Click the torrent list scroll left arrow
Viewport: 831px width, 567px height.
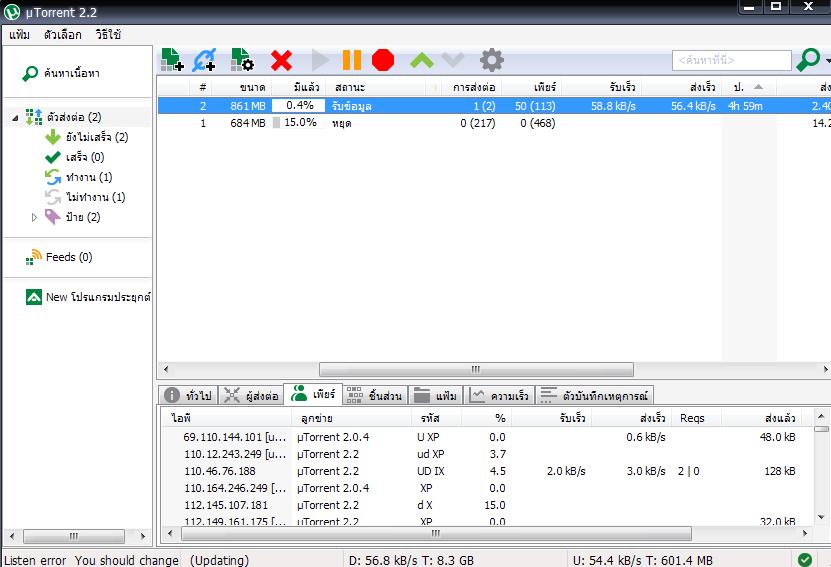click(166, 369)
